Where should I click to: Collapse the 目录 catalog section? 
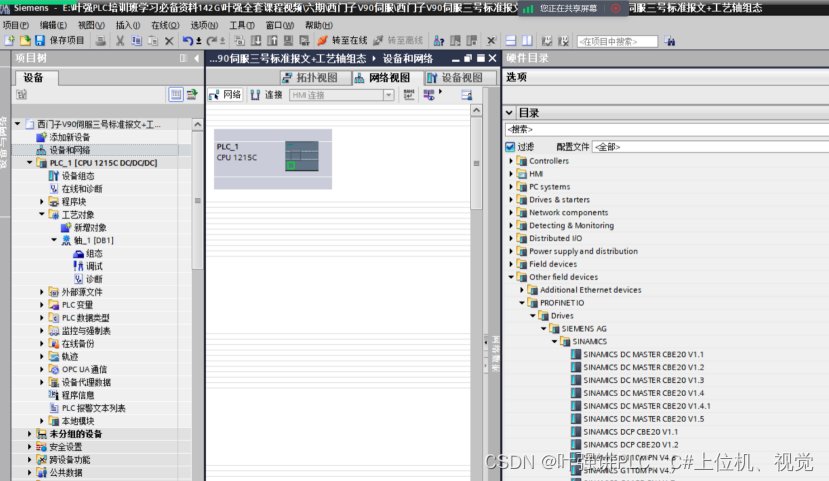509,113
